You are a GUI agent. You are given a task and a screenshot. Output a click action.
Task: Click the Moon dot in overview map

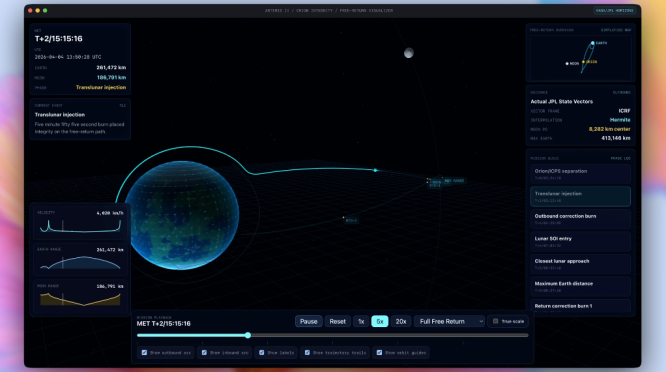pyautogui.click(x=567, y=64)
